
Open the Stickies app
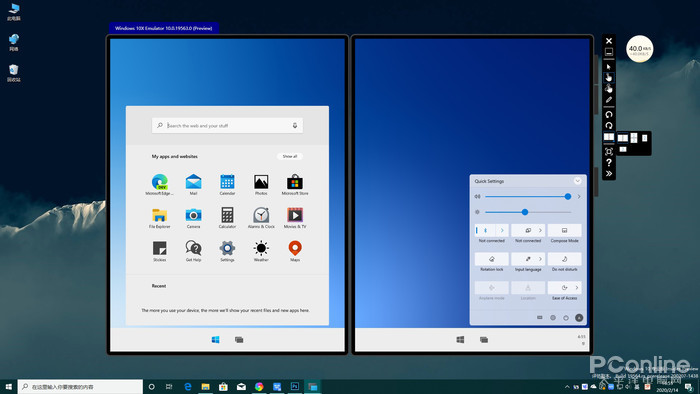pos(159,251)
